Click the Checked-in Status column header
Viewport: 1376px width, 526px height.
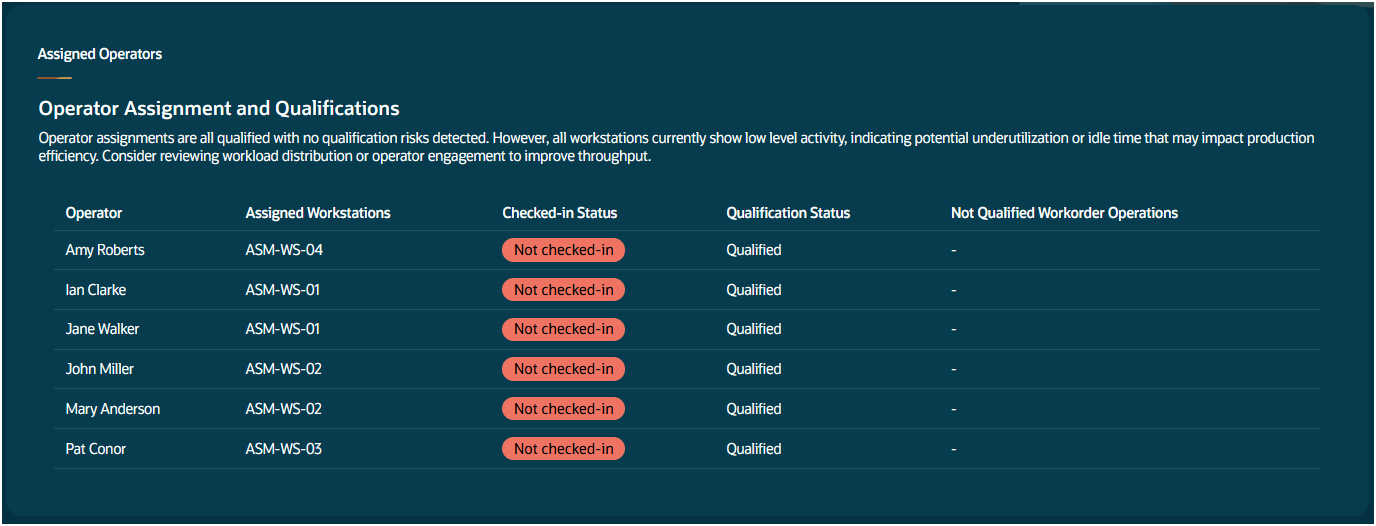point(560,213)
